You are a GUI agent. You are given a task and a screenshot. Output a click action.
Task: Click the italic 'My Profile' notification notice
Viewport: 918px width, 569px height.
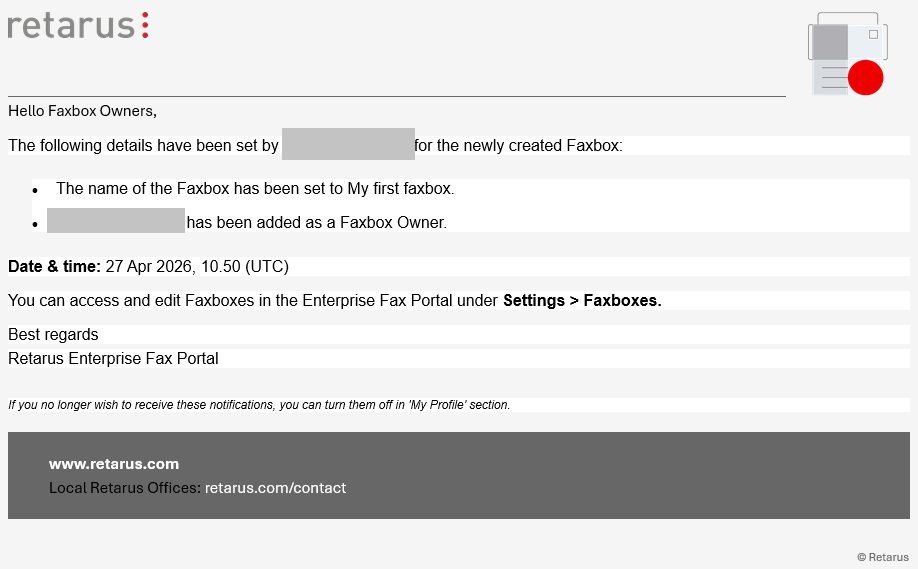click(x=259, y=405)
